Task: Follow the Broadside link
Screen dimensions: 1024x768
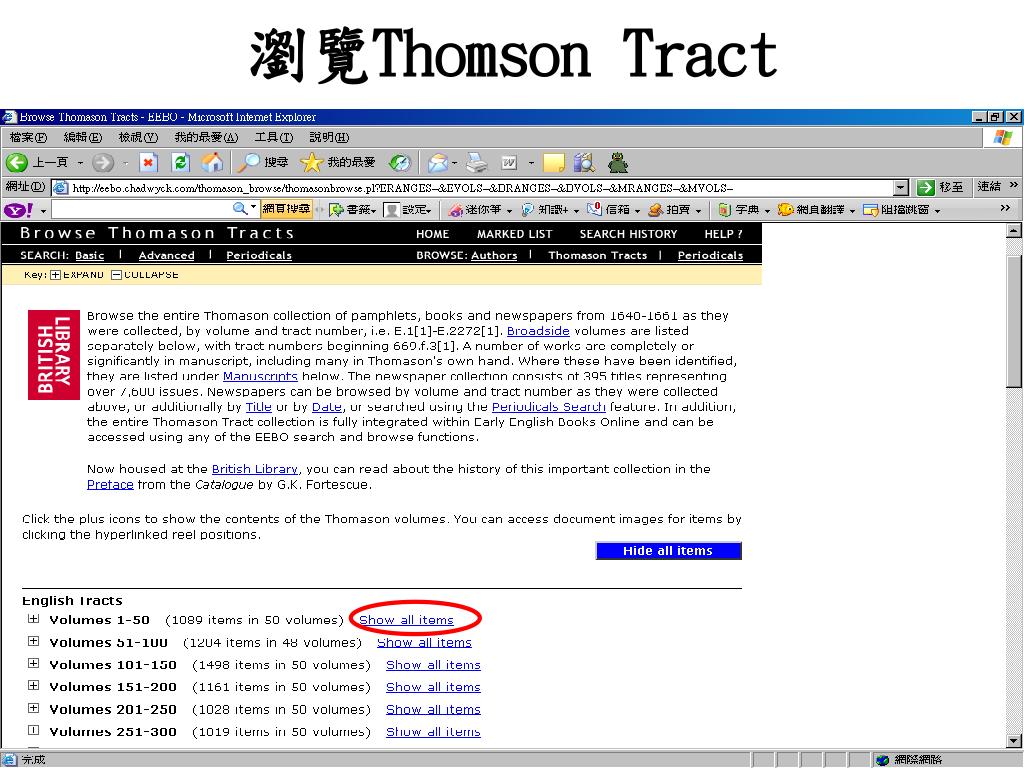Action: point(538,331)
